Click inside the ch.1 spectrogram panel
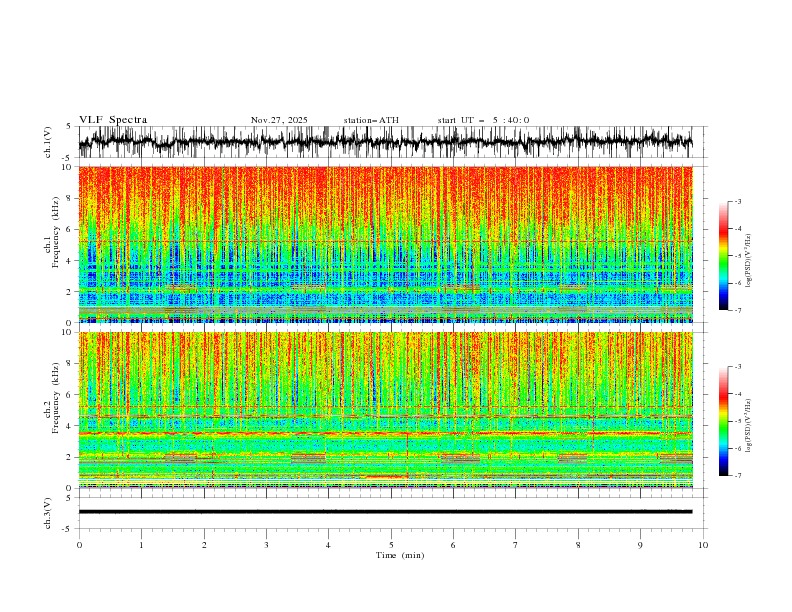Viewport: 792px width, 612px height. [385, 244]
